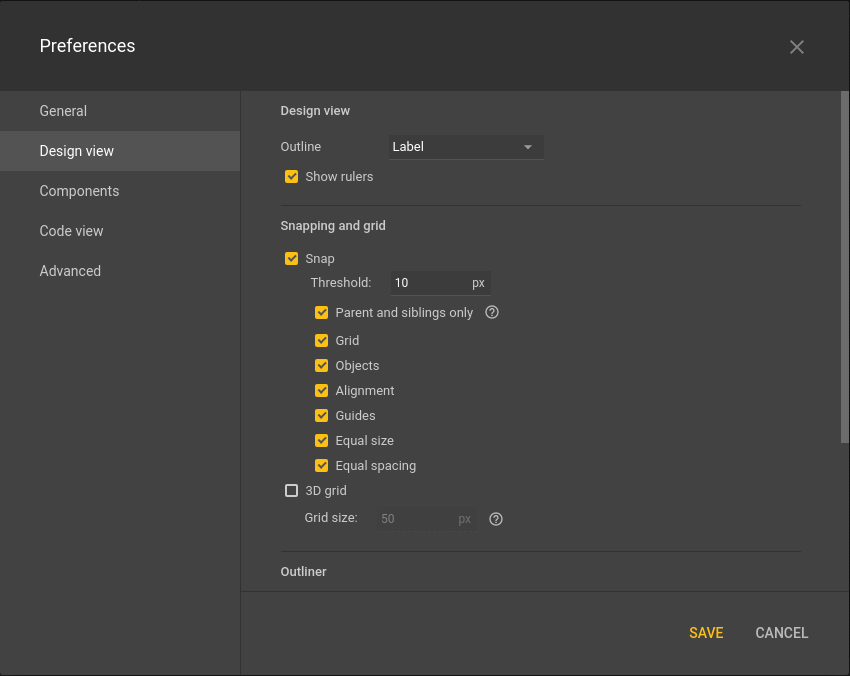Disable Parent and siblings only snapping
The height and width of the screenshot is (676, 850).
tap(321, 312)
